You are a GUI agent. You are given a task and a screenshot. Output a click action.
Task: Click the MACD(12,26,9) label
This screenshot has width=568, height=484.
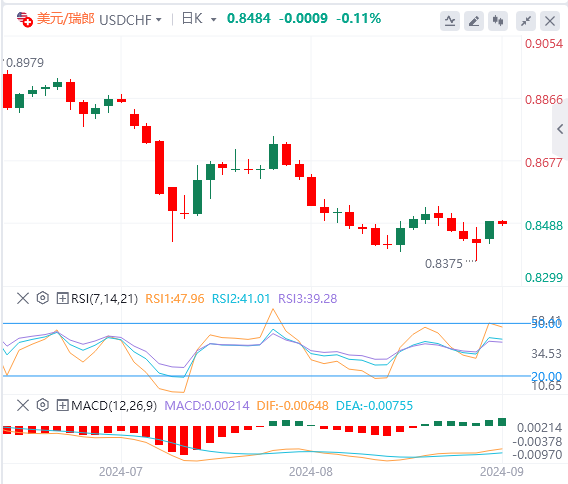114,406
